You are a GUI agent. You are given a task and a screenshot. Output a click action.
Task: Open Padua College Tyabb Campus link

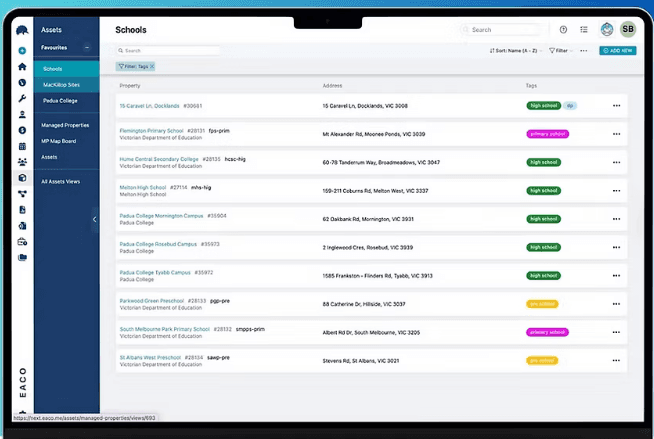[x=155, y=272]
